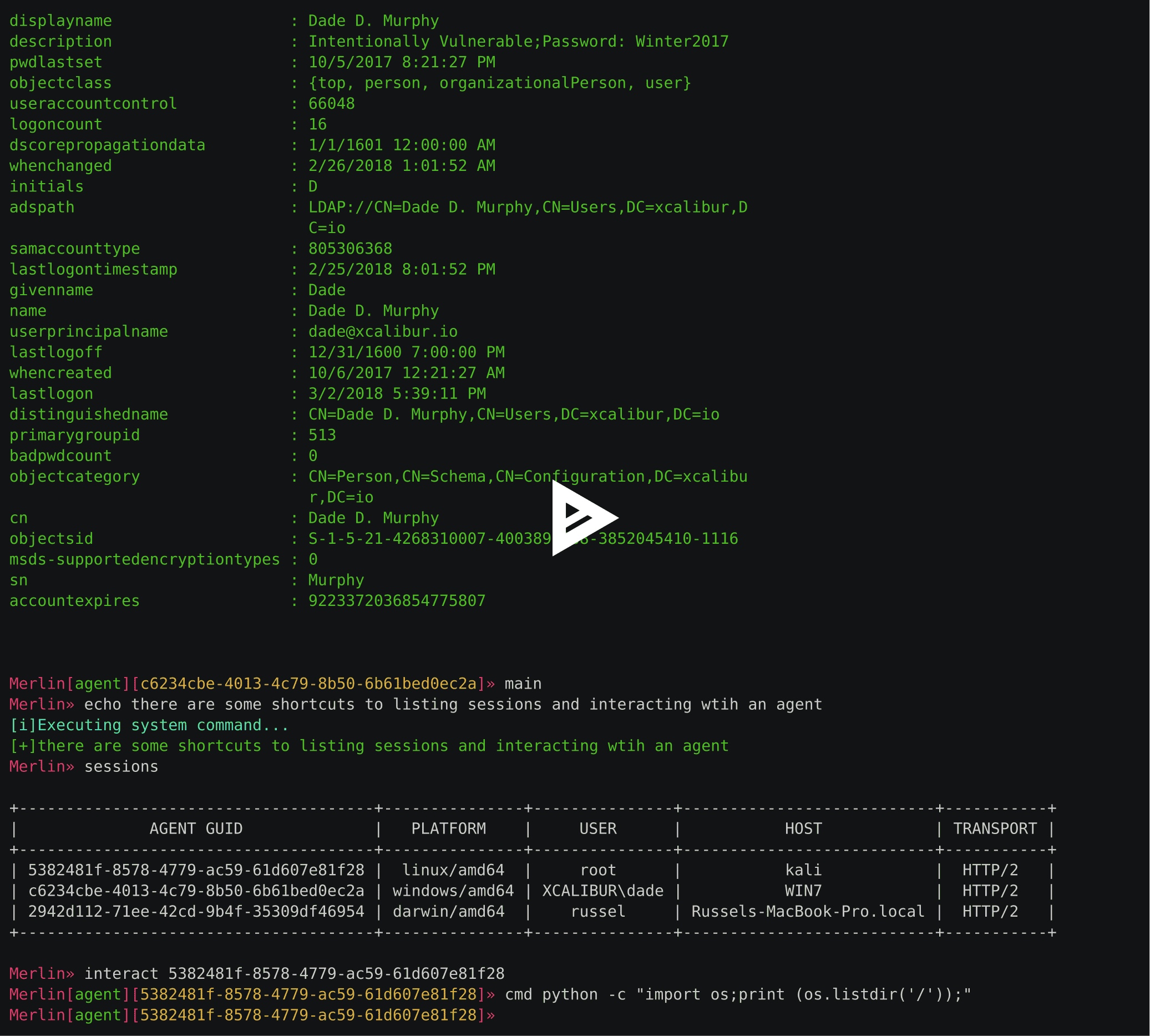Click the userprincipalname 'dade@xcalibur.io'
Screen dimensions: 1150x1036
tap(383, 331)
